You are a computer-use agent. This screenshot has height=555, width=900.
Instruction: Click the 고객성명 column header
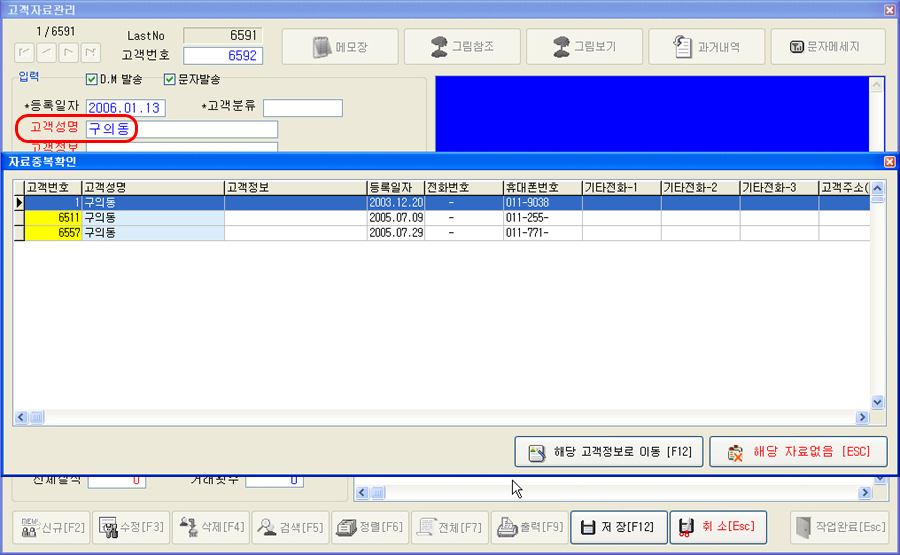(153, 188)
